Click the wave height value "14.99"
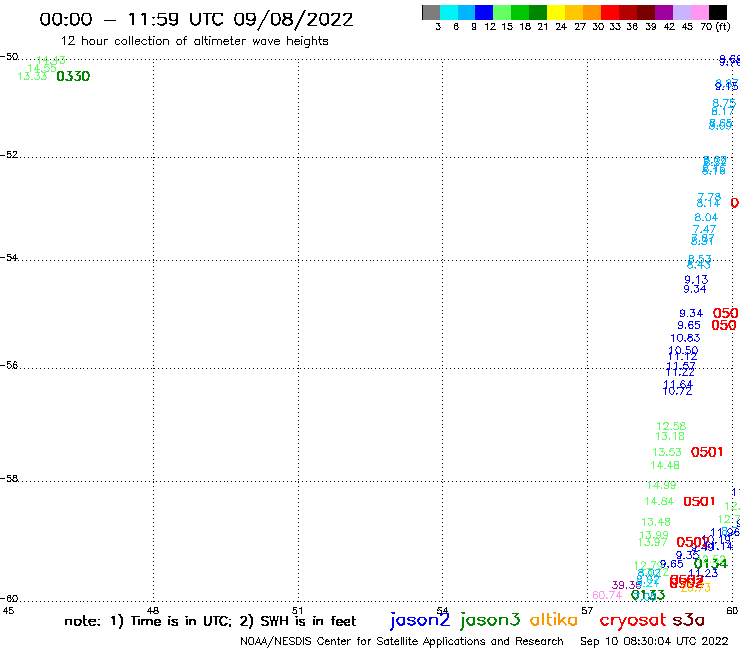This screenshot has height=650, width=740. (x=662, y=485)
